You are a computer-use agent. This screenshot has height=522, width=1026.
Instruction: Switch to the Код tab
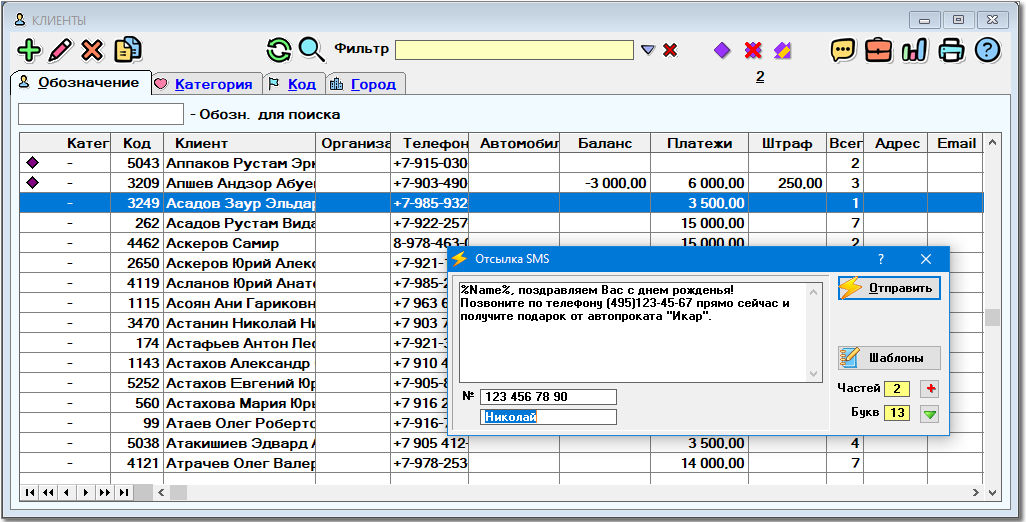pyautogui.click(x=294, y=84)
